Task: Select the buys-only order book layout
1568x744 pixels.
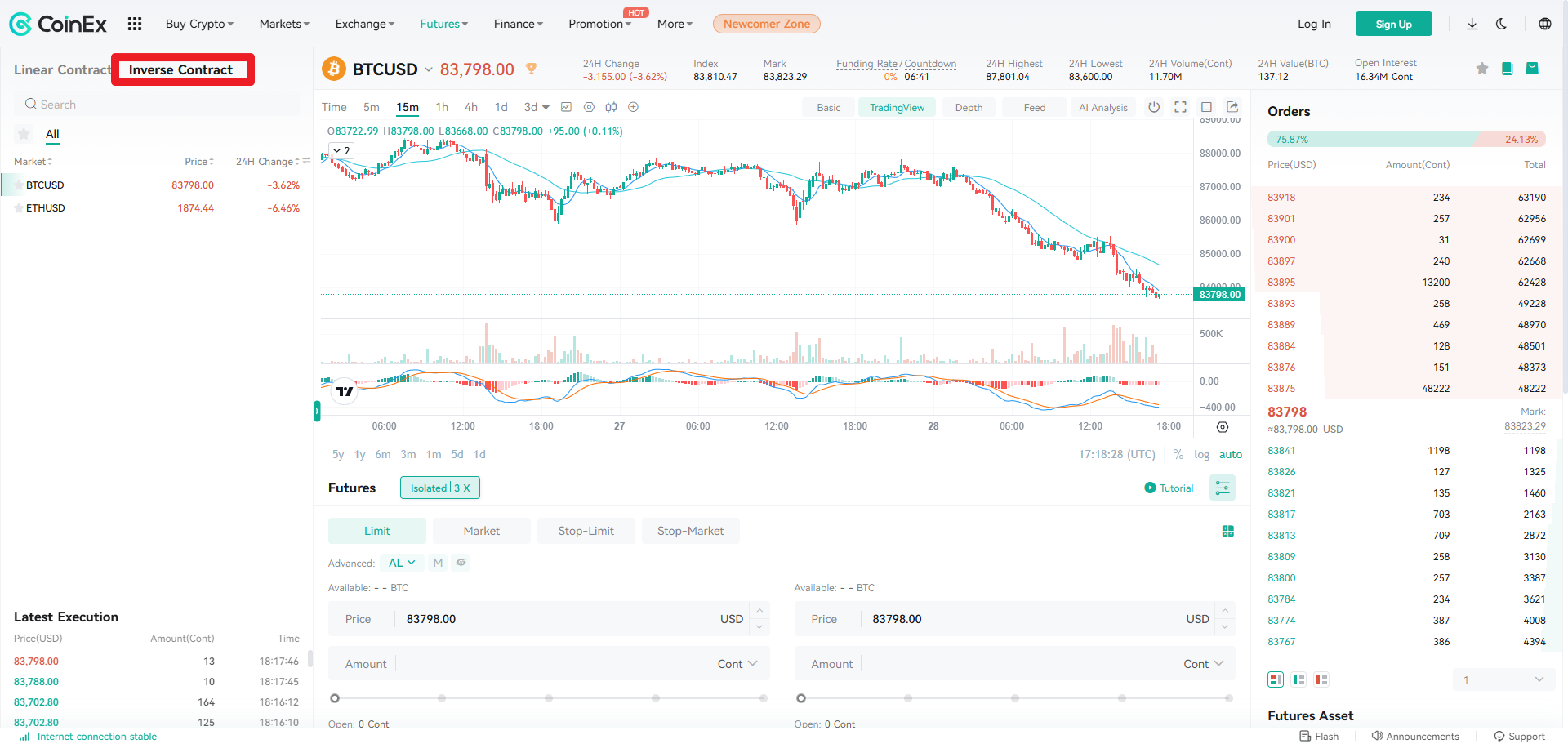Action: click(x=1298, y=679)
